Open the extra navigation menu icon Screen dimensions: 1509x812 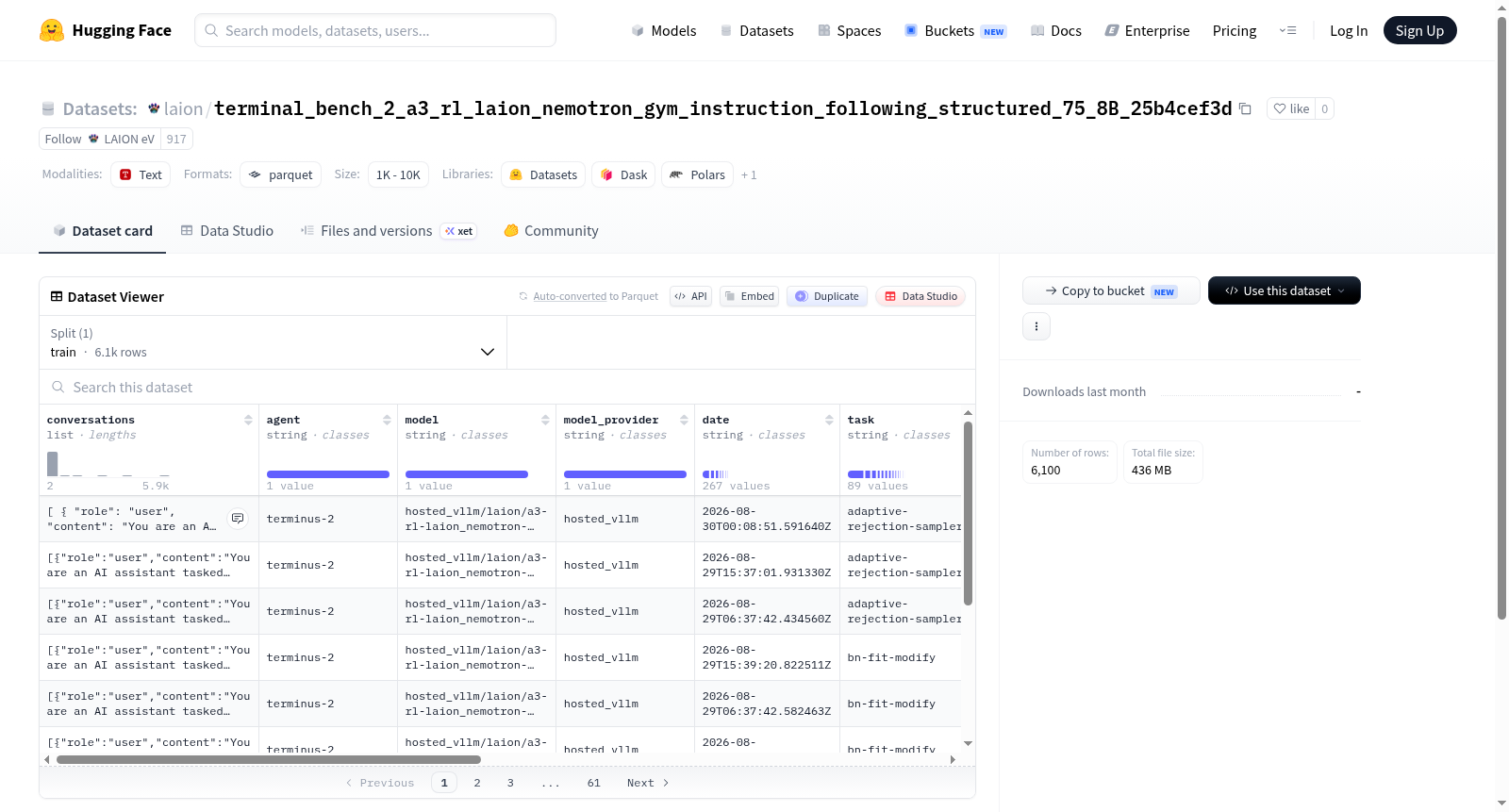click(x=1287, y=30)
